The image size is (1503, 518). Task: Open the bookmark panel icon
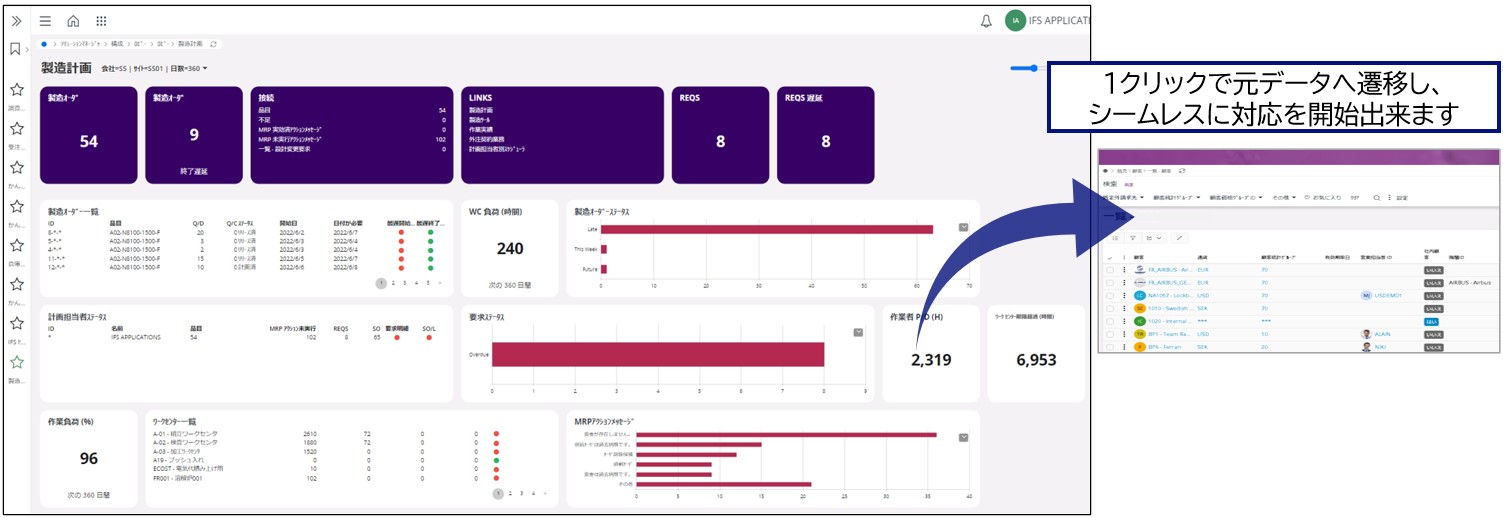pyautogui.click(x=15, y=49)
